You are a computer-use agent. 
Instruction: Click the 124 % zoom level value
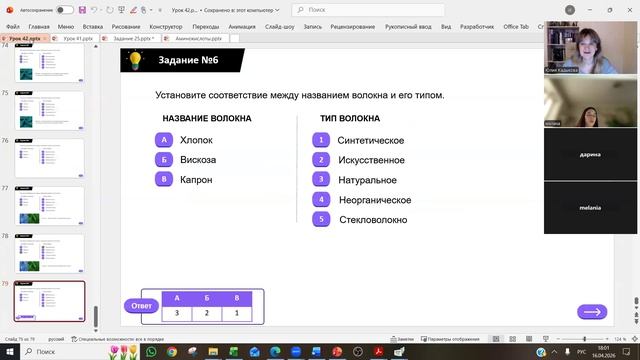click(x=620, y=339)
